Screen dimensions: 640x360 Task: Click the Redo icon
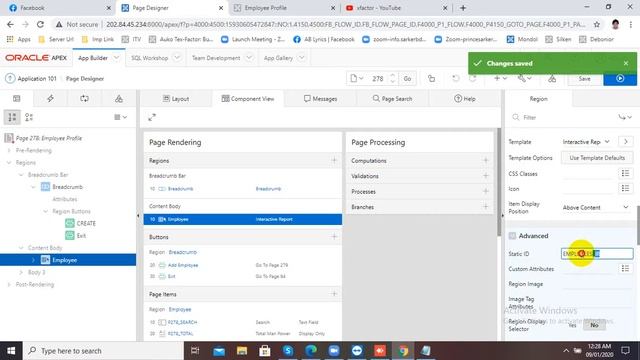473,78
